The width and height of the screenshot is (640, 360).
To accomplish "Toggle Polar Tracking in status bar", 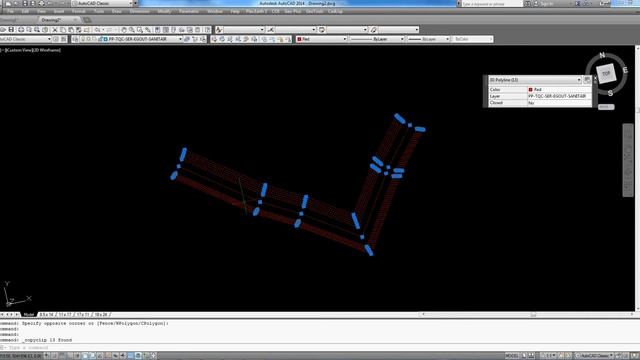I will click(x=77, y=356).
